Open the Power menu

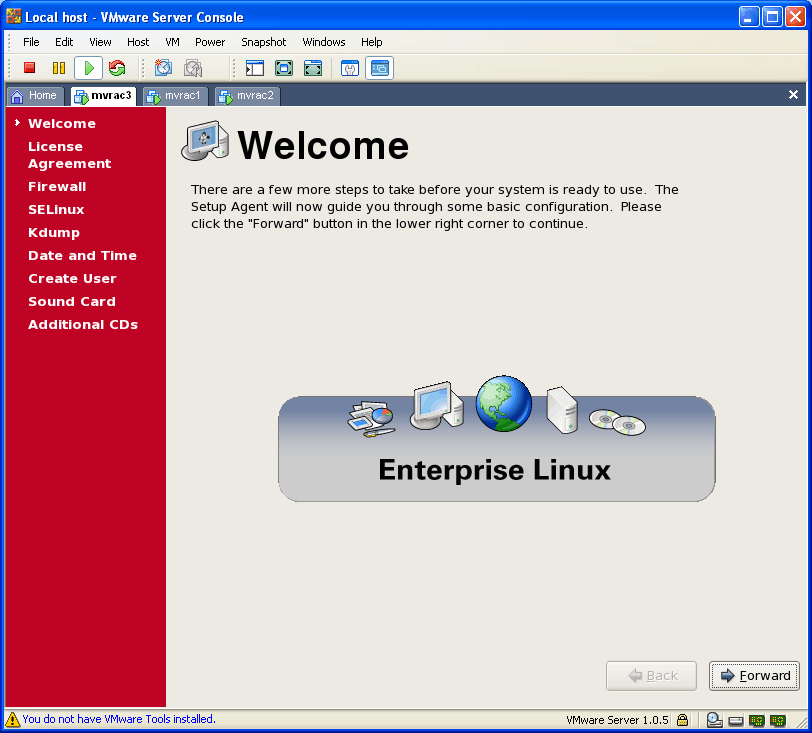(210, 42)
